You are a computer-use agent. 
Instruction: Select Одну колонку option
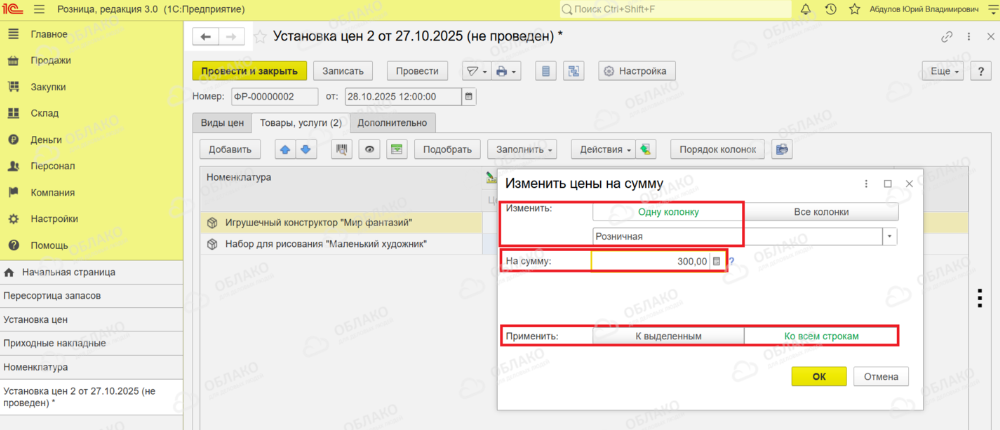(668, 212)
